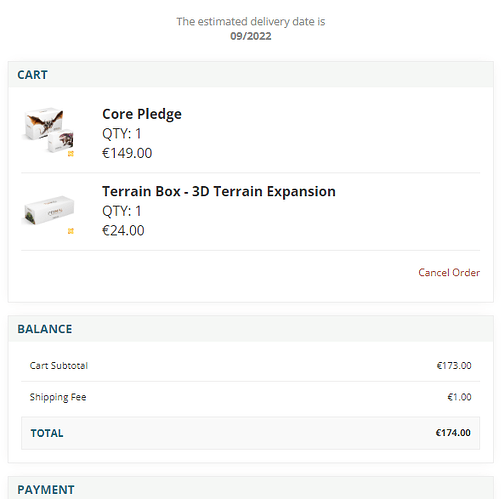Select the Terrain Box - 3D Terrain Expansion title
The width and height of the screenshot is (504, 499).
219,191
